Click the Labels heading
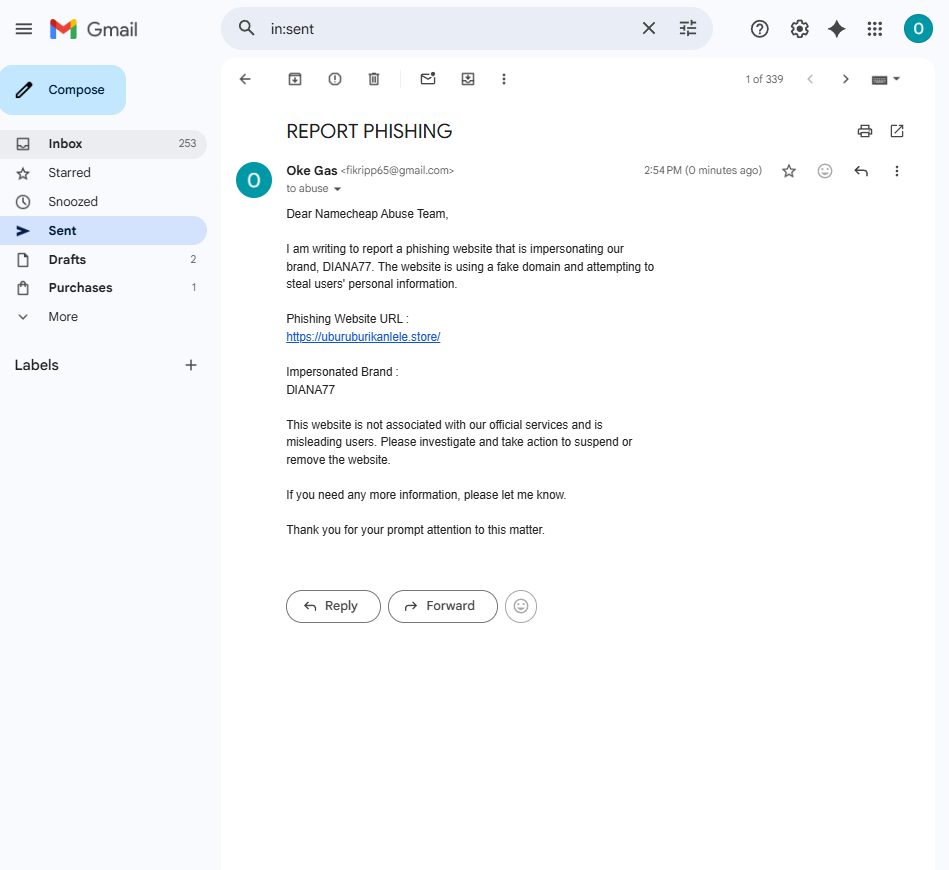This screenshot has height=870, width=949. coord(37,365)
